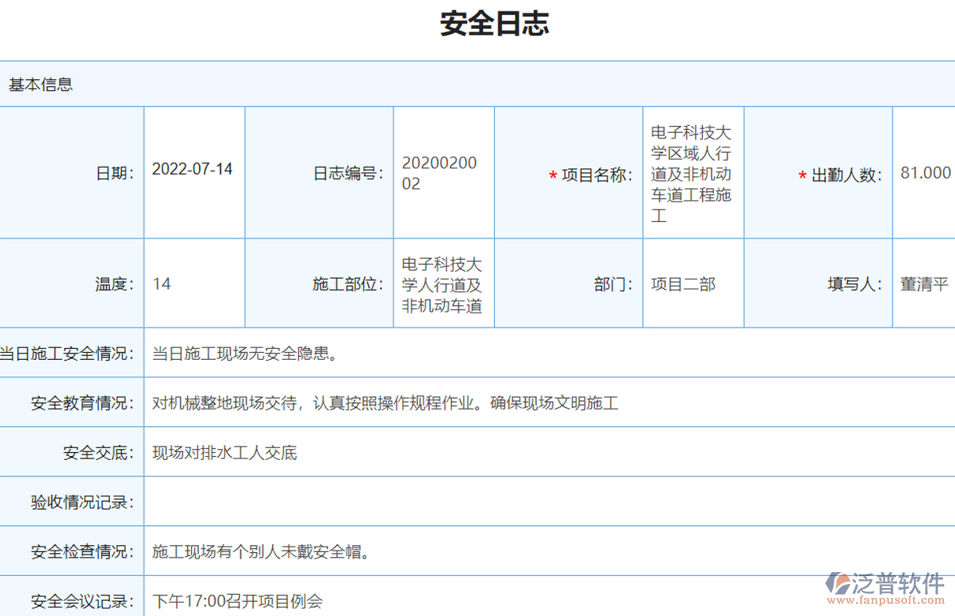Select the 项目名称 project text
The height and width of the screenshot is (616, 955).
point(694,172)
